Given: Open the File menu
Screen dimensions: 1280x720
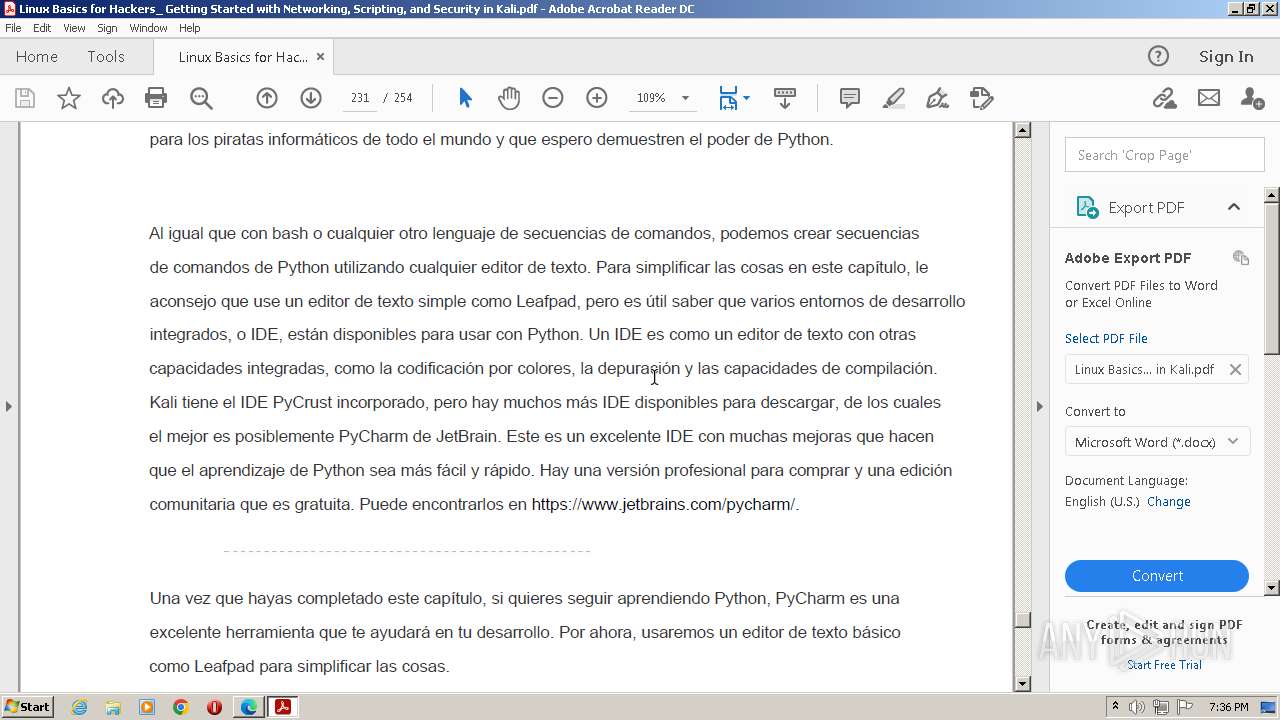Looking at the screenshot, I should click(x=13, y=28).
